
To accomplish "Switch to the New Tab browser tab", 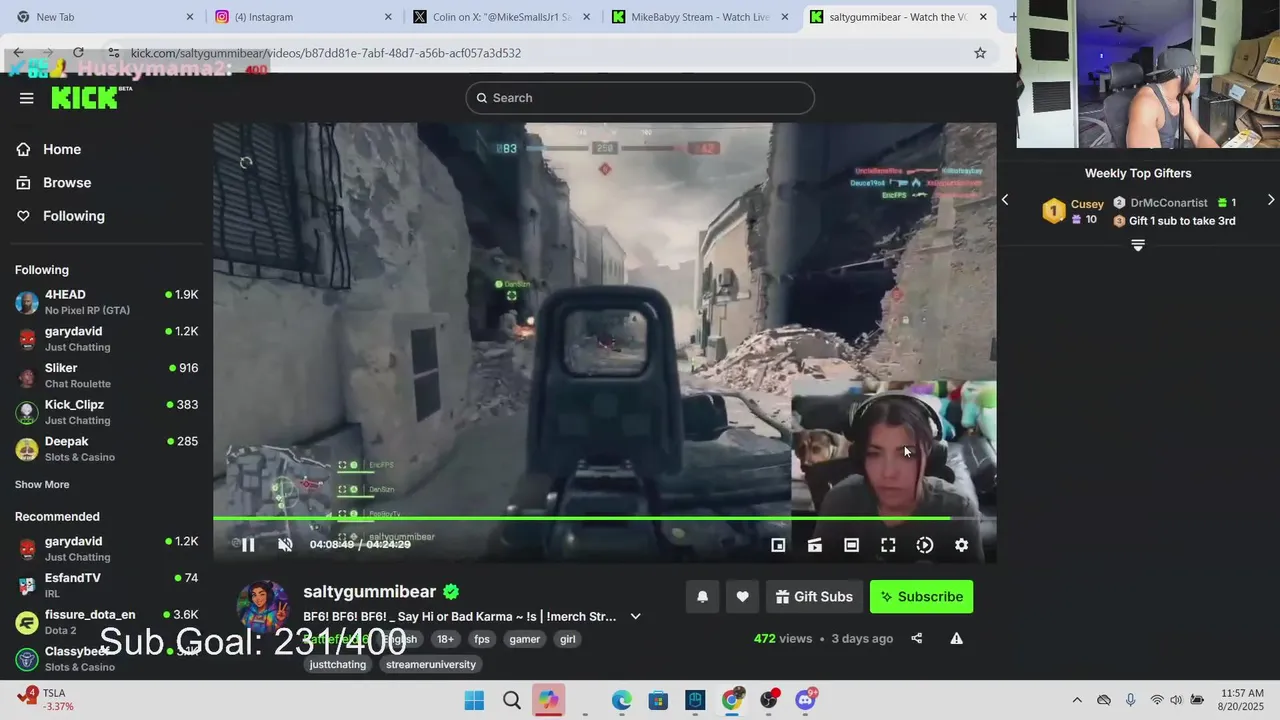I will [105, 17].
